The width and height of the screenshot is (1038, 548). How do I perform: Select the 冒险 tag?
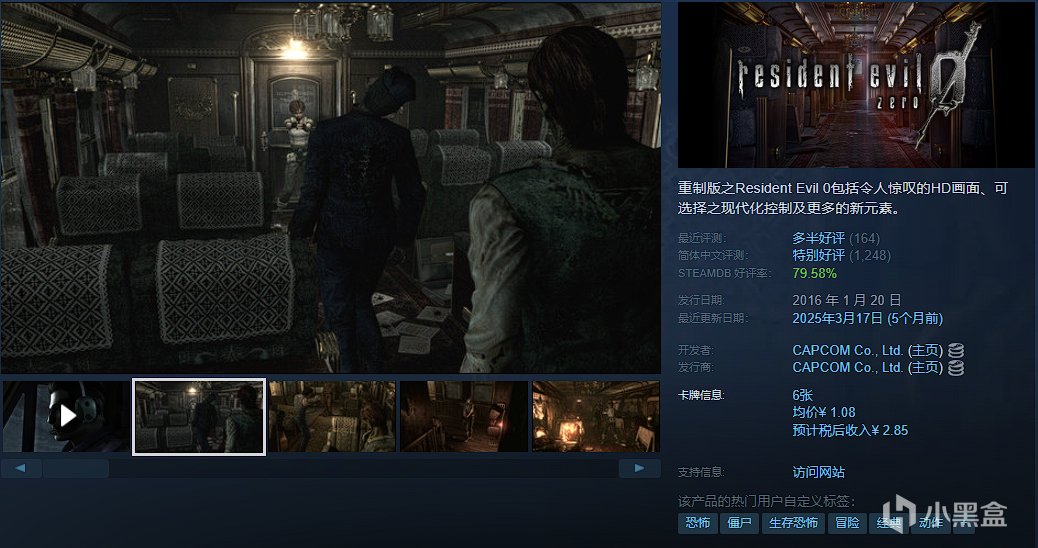click(x=847, y=523)
